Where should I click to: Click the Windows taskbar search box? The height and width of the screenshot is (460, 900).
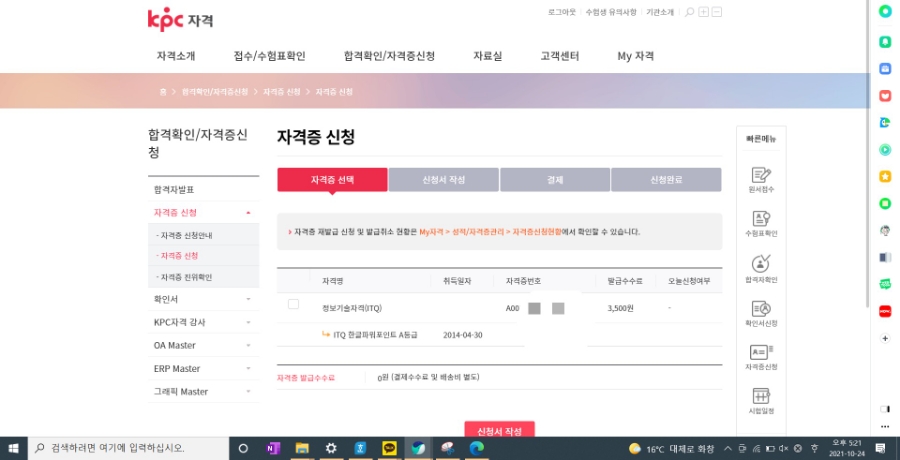click(129, 448)
